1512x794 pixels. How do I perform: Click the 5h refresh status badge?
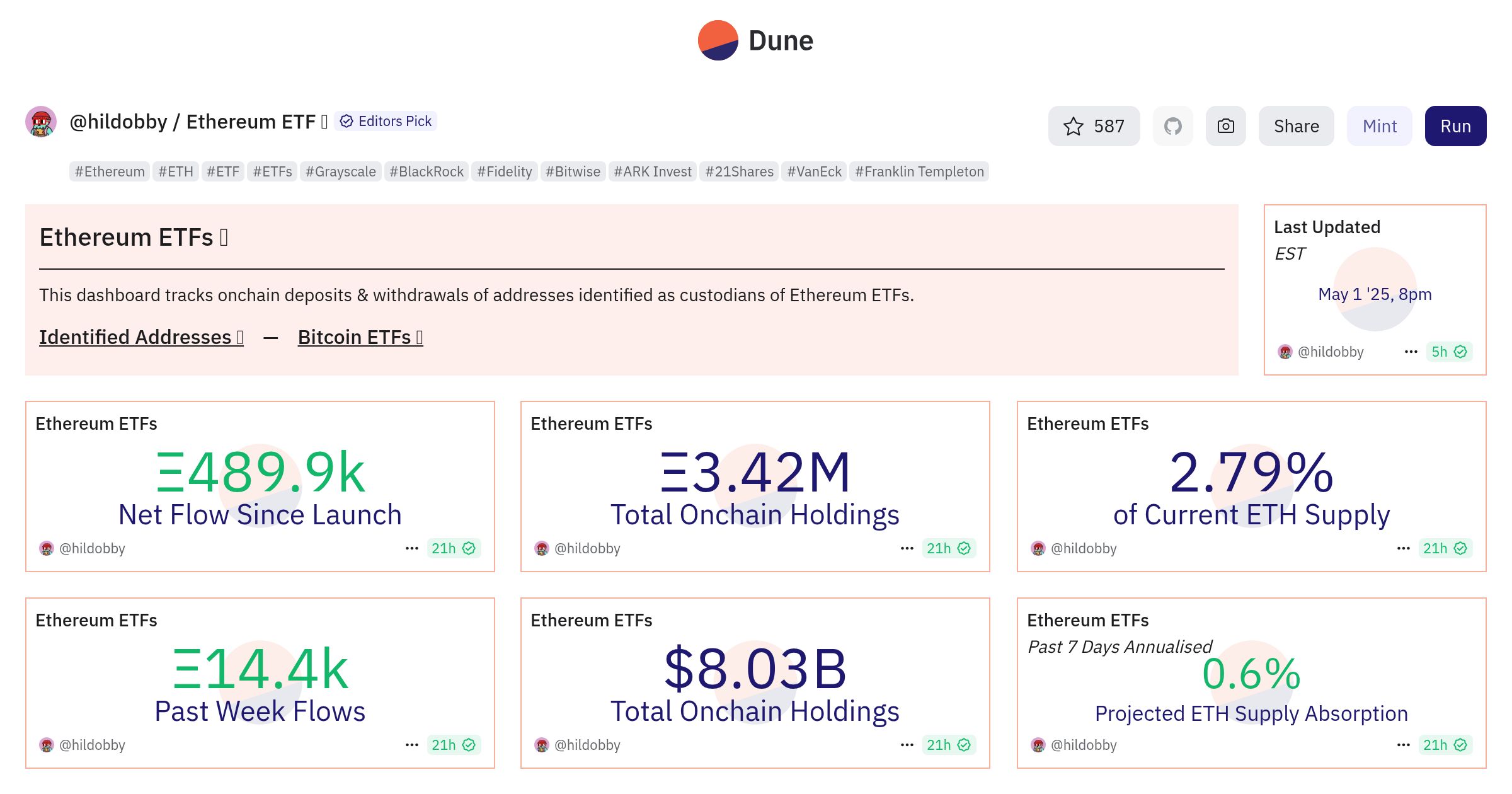[1449, 352]
